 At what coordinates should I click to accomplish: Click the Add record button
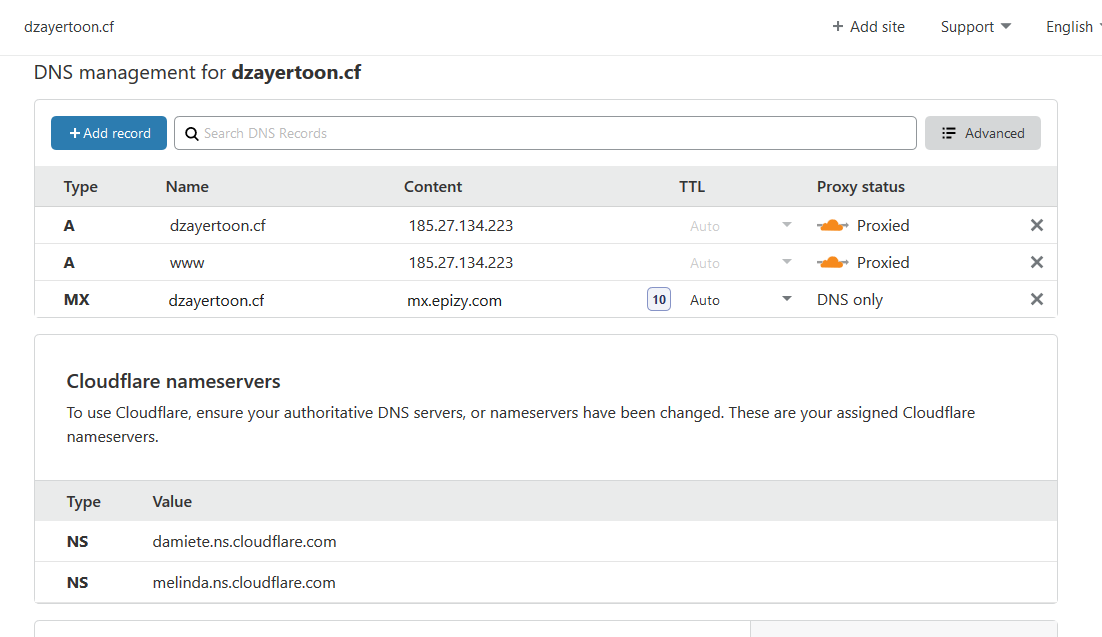109,133
